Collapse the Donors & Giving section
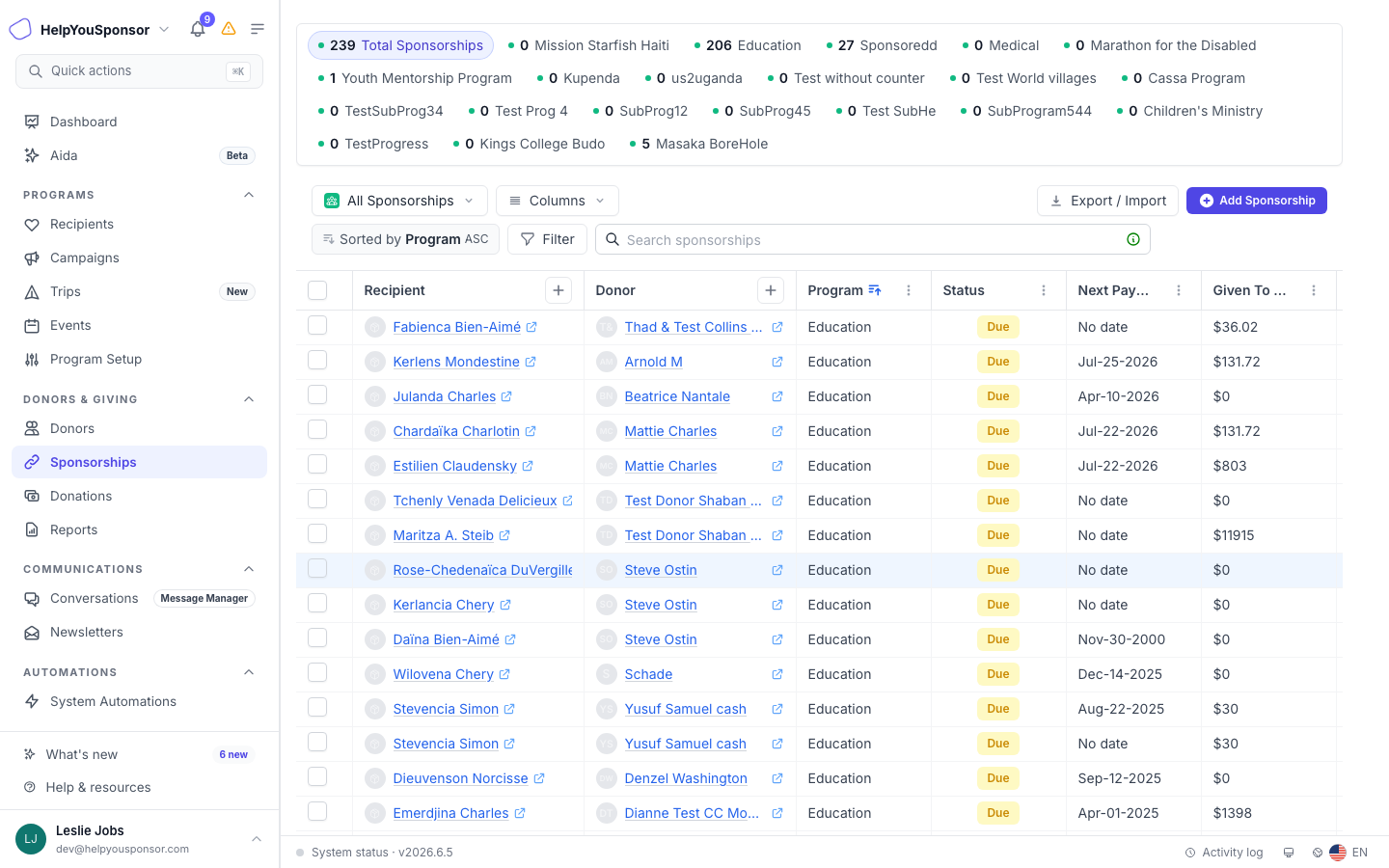Image resolution: width=1389 pixels, height=868 pixels. (249, 399)
